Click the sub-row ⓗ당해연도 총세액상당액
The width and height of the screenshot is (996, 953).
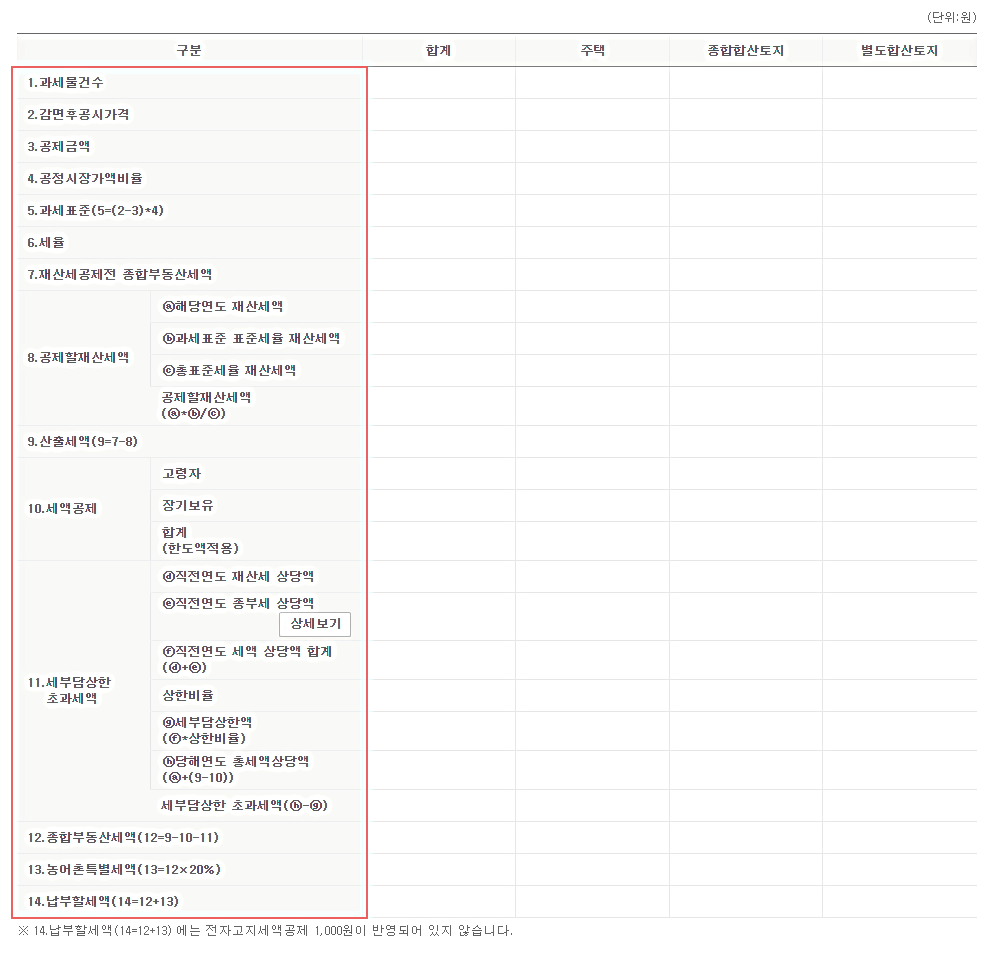coord(236,769)
